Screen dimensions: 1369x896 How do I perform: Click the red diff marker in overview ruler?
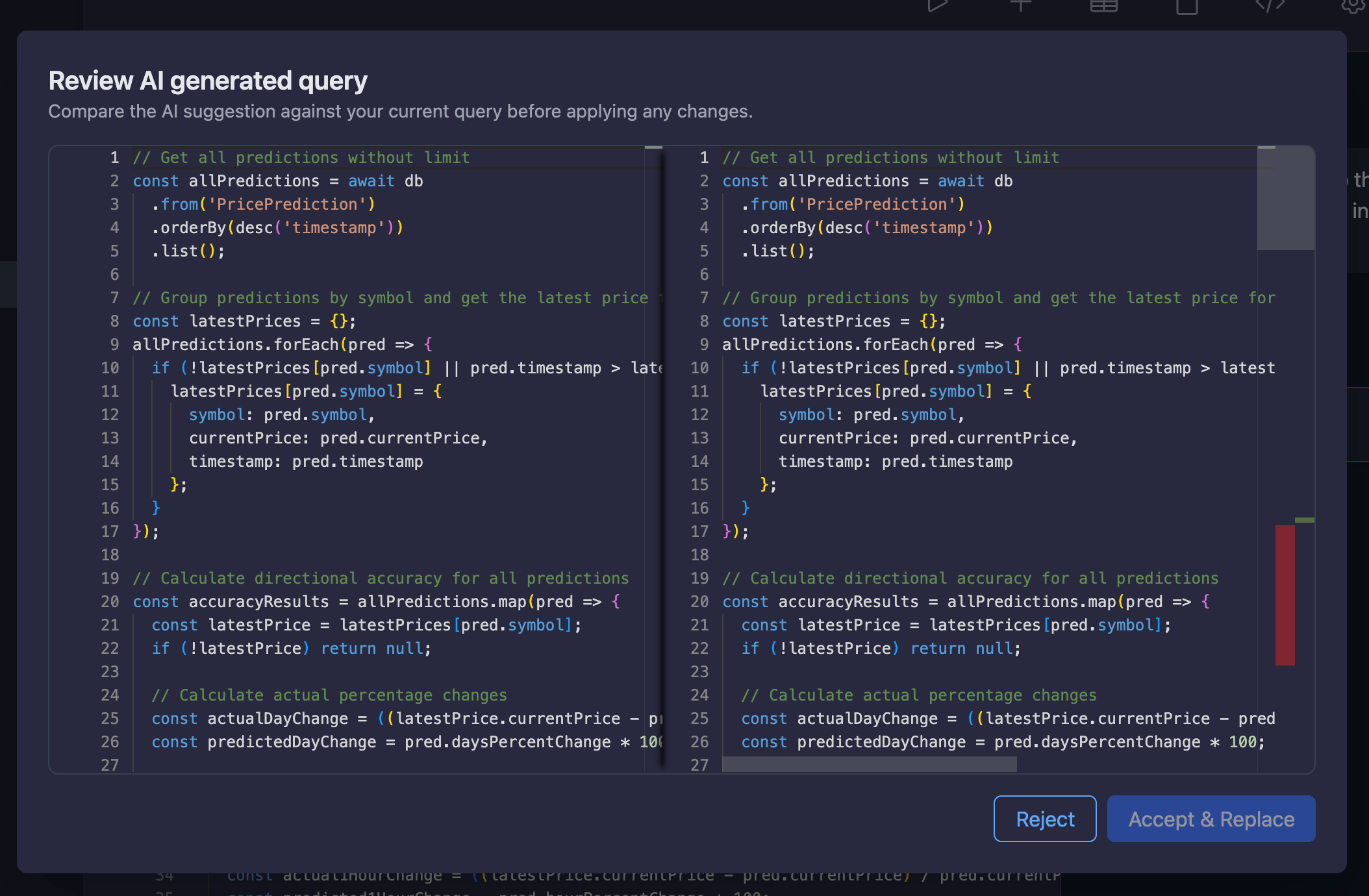tap(1285, 595)
